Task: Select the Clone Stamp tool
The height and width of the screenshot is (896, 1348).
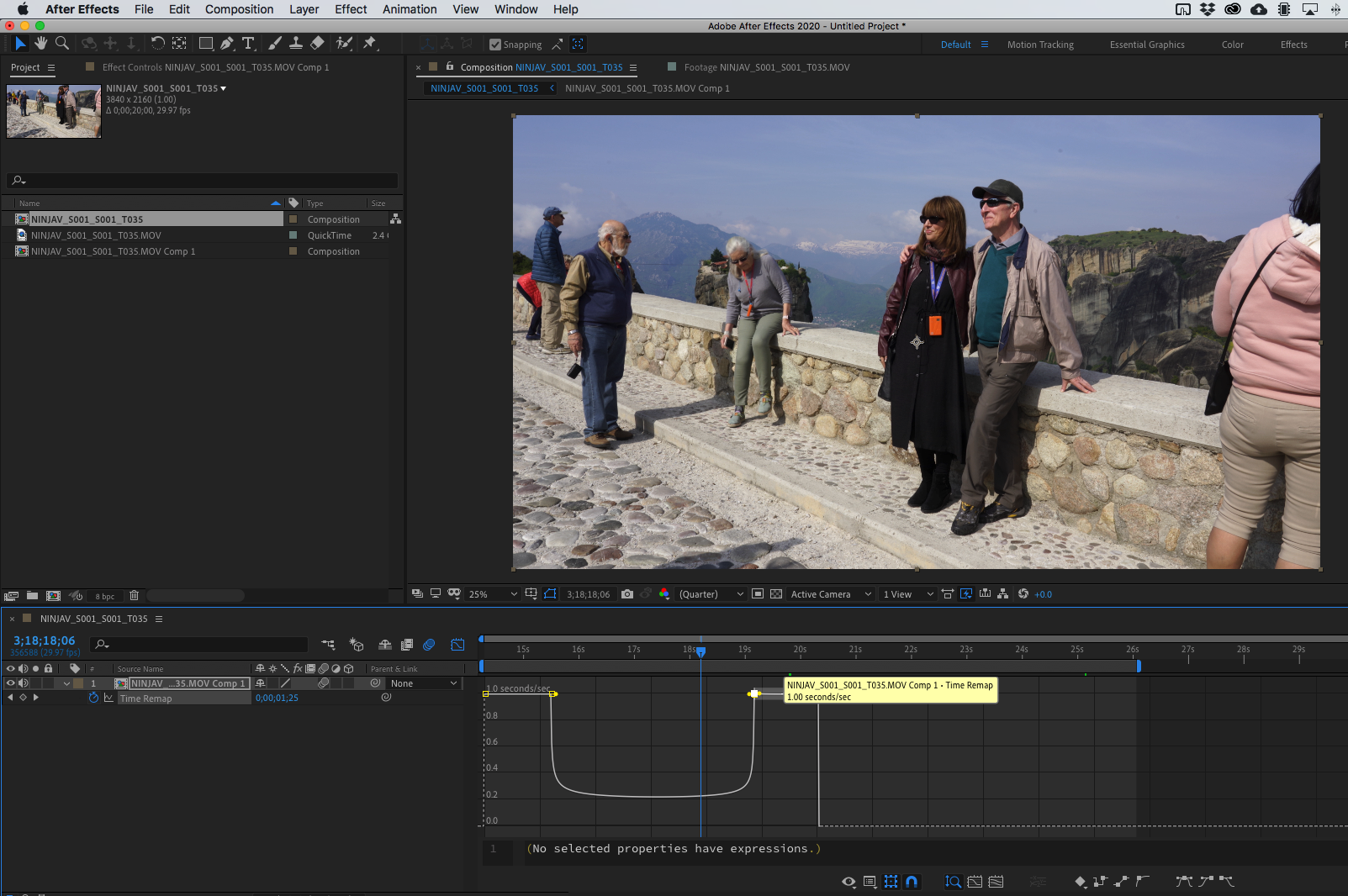Action: coord(295,43)
